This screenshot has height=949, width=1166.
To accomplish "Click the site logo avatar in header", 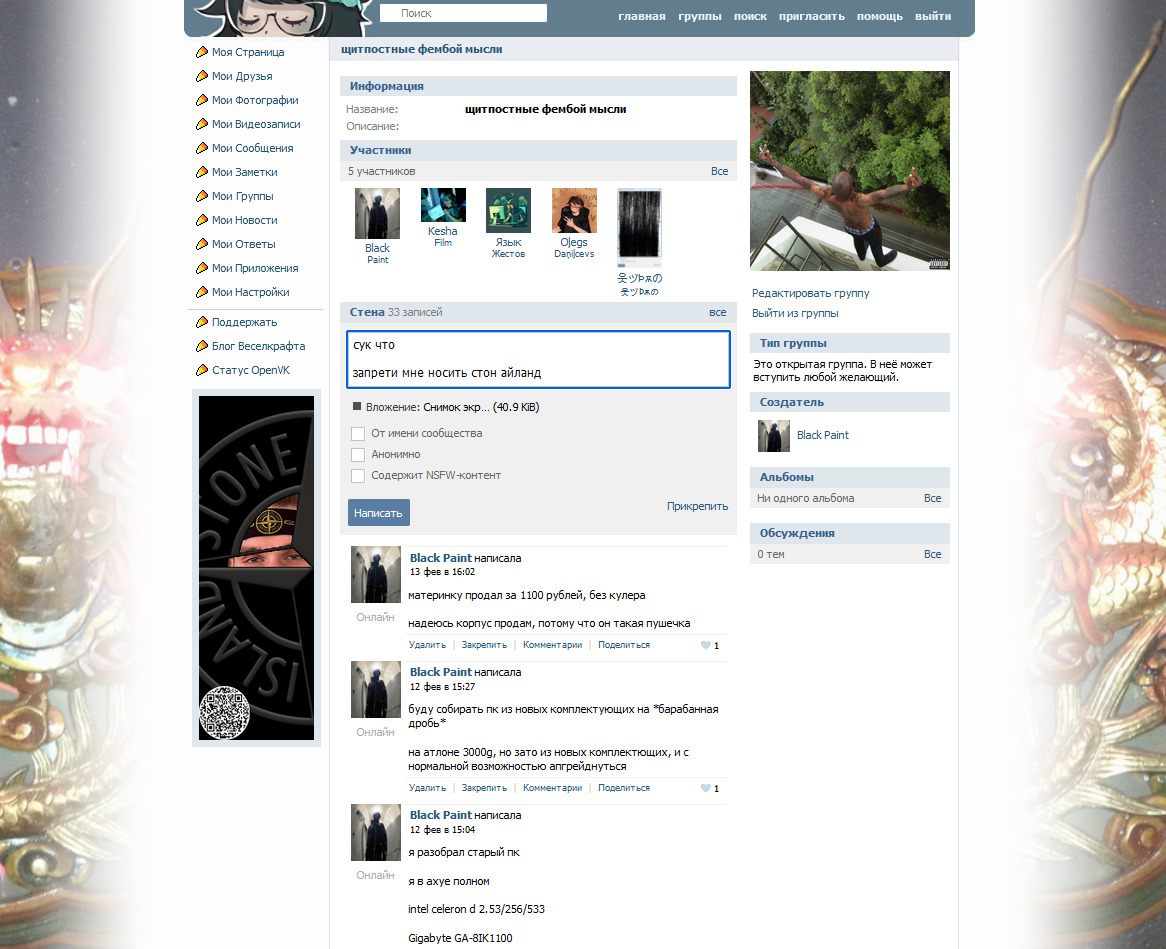I will point(283,18).
